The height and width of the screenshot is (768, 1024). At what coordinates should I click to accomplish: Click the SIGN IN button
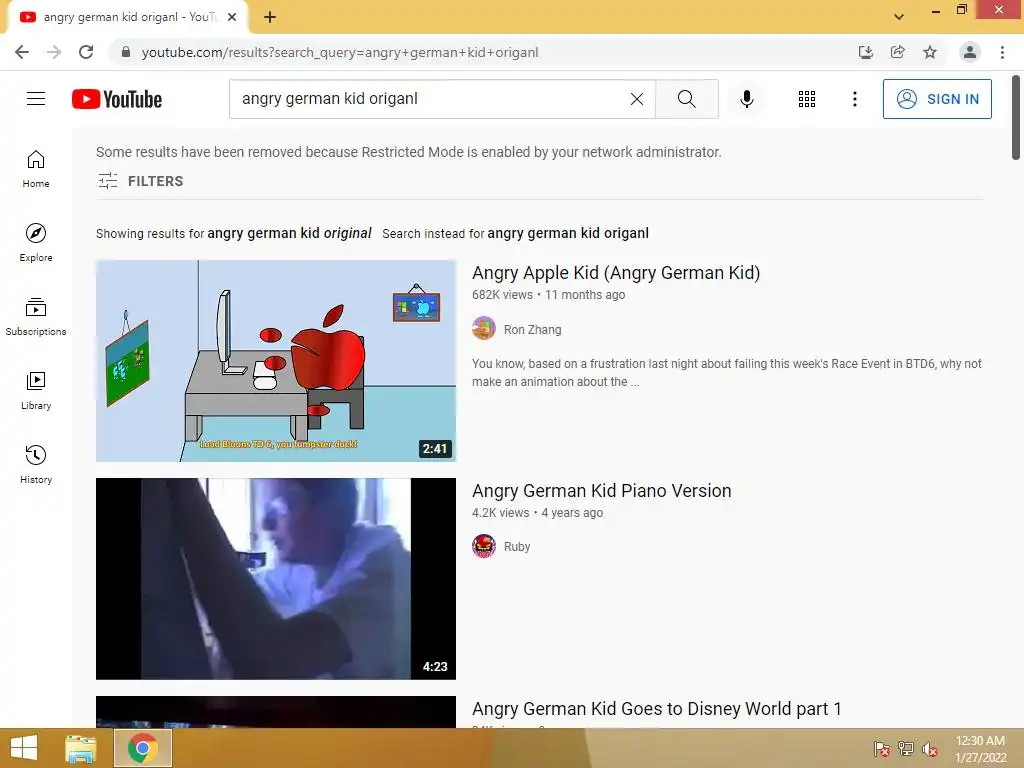click(937, 99)
